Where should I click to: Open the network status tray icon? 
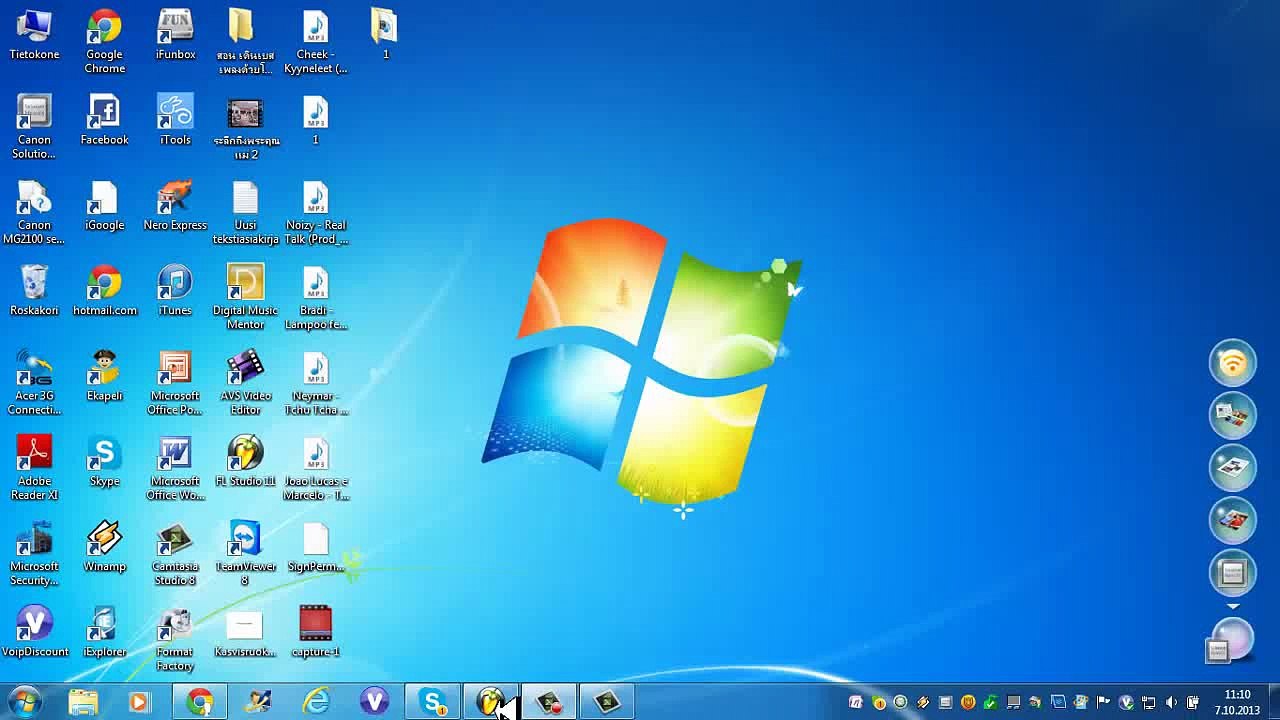tap(1148, 702)
